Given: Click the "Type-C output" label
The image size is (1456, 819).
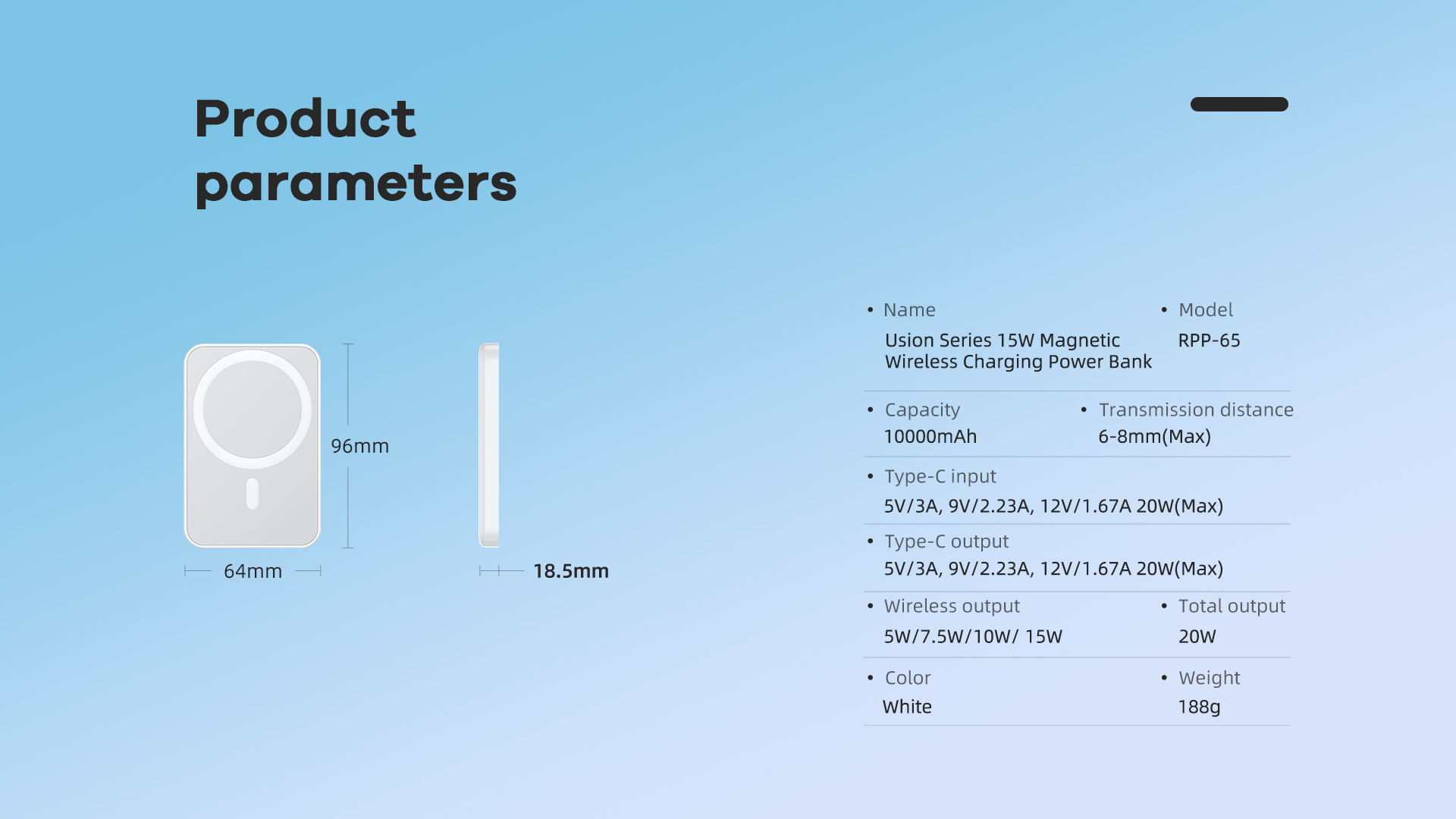Looking at the screenshot, I should coord(946,541).
